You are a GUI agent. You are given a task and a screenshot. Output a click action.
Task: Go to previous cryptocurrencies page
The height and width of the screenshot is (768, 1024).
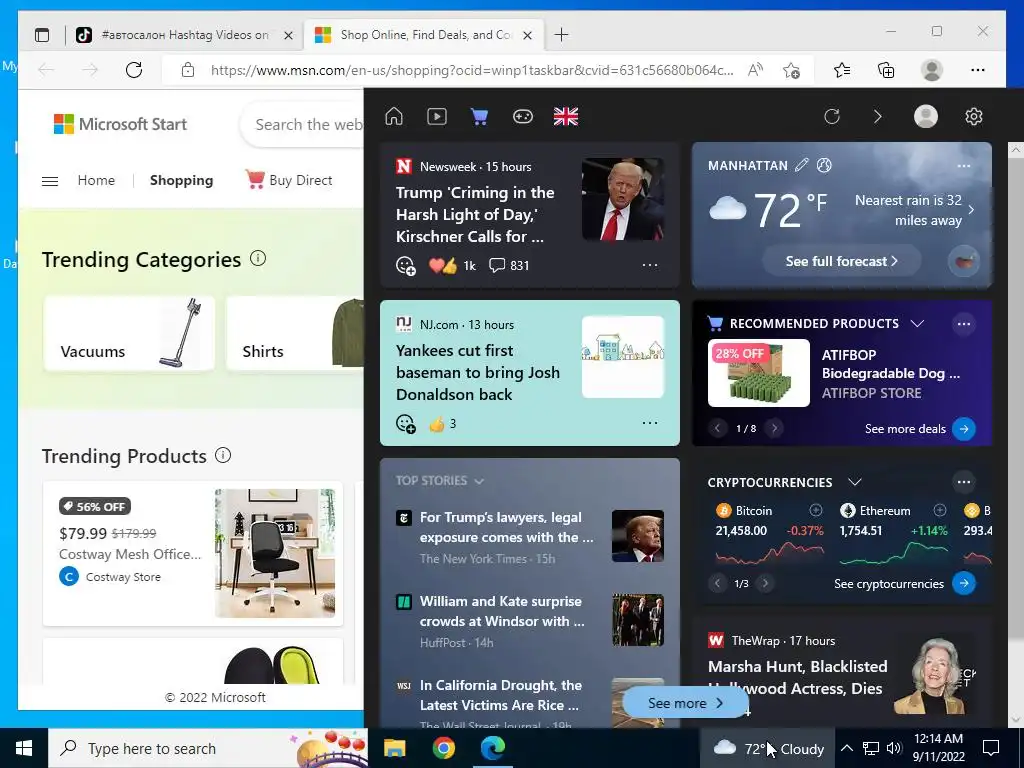(x=718, y=583)
